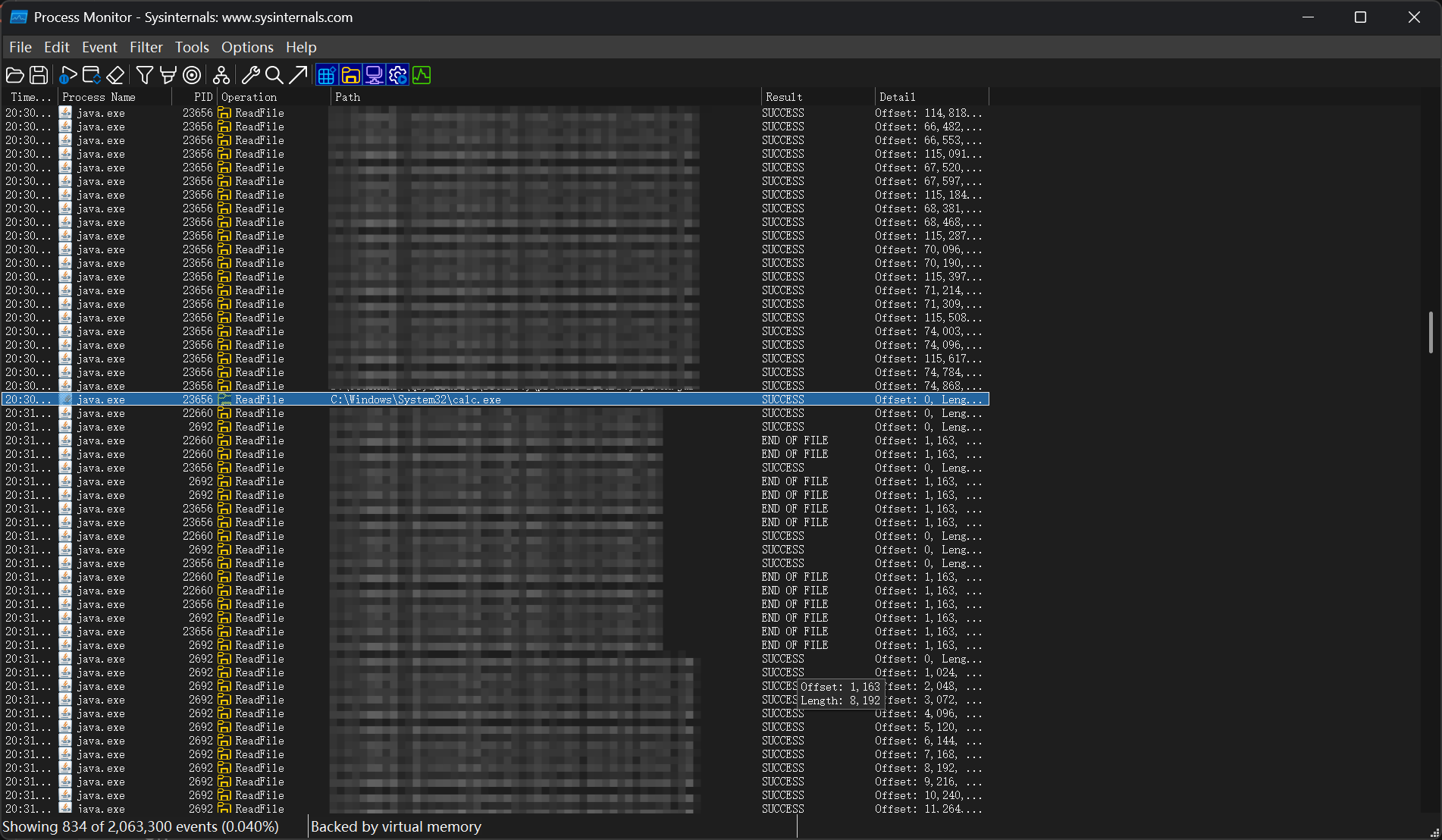
Task: Toggle the capture play/pause button
Action: click(x=67, y=75)
